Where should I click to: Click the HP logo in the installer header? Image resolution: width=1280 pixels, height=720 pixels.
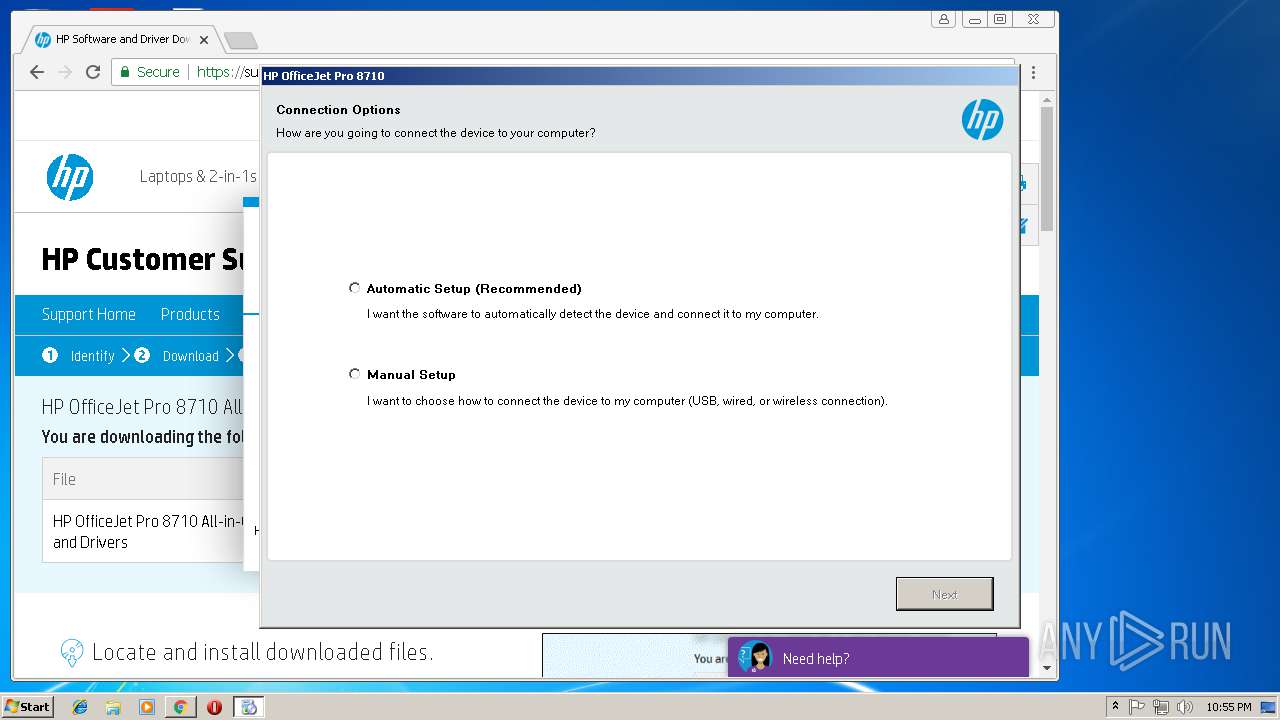click(982, 120)
